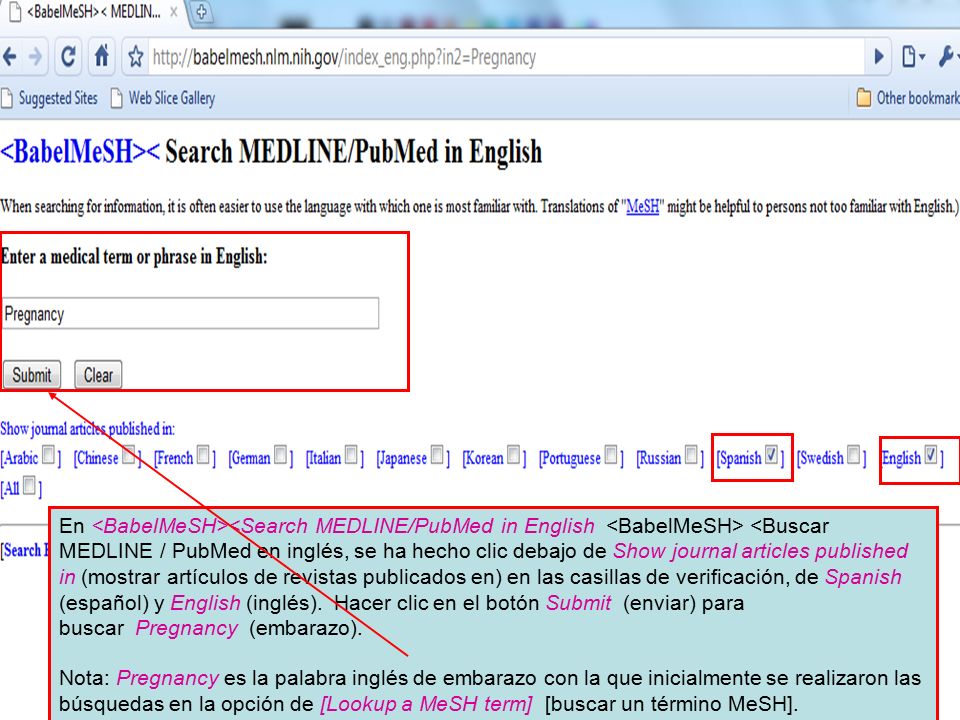The image size is (960, 720).
Task: Tick the Russian checkbox
Action: pos(691,455)
